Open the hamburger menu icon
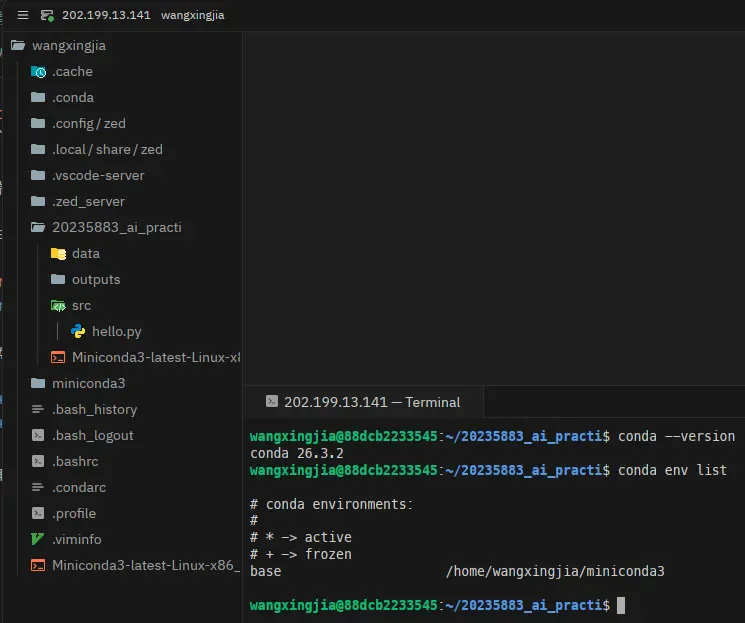Screen dimensions: 745x623 coord(23,15)
